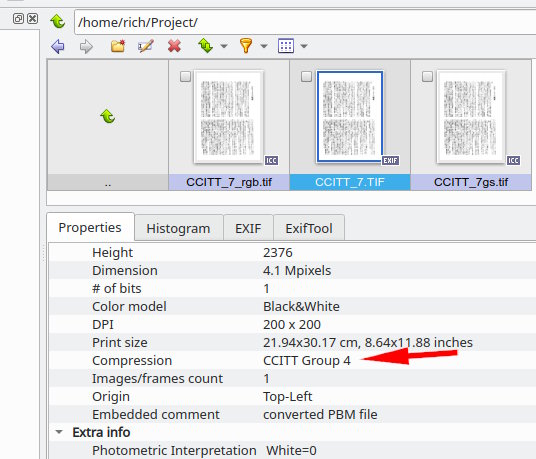536x459 pixels.
Task: Click Embedded comment 'converted PBM file'
Action: [320, 415]
